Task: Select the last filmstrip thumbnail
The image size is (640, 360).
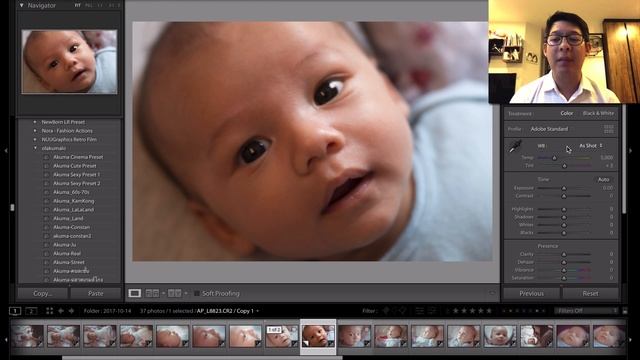Action: (609, 336)
